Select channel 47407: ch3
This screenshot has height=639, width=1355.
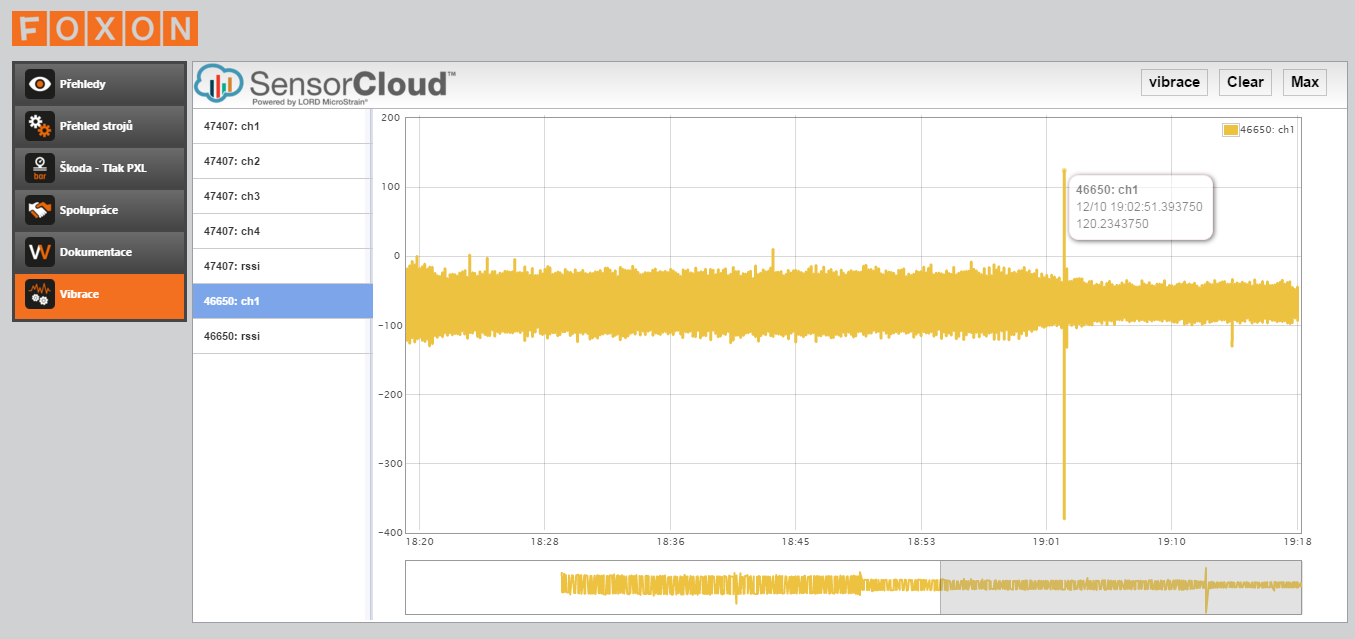point(283,196)
